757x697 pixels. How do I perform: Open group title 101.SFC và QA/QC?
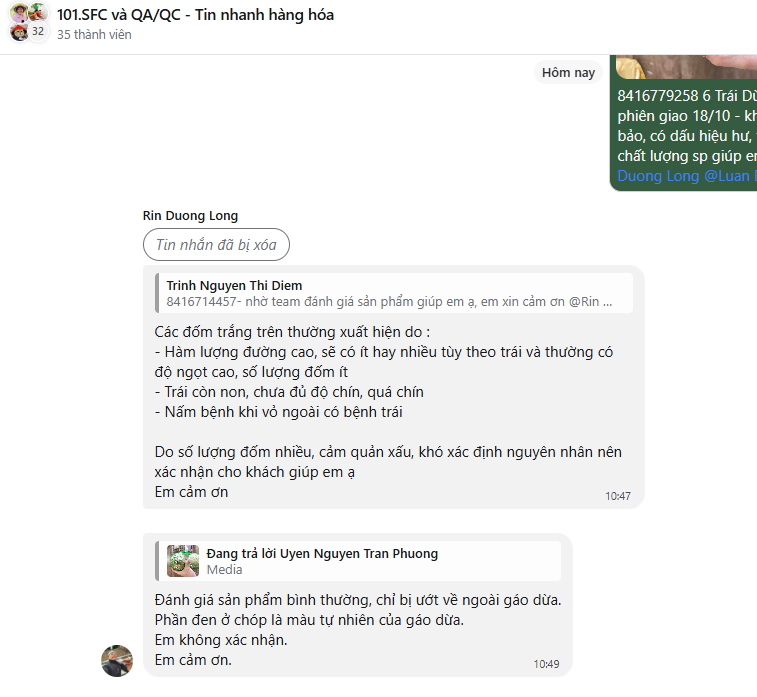coord(195,15)
